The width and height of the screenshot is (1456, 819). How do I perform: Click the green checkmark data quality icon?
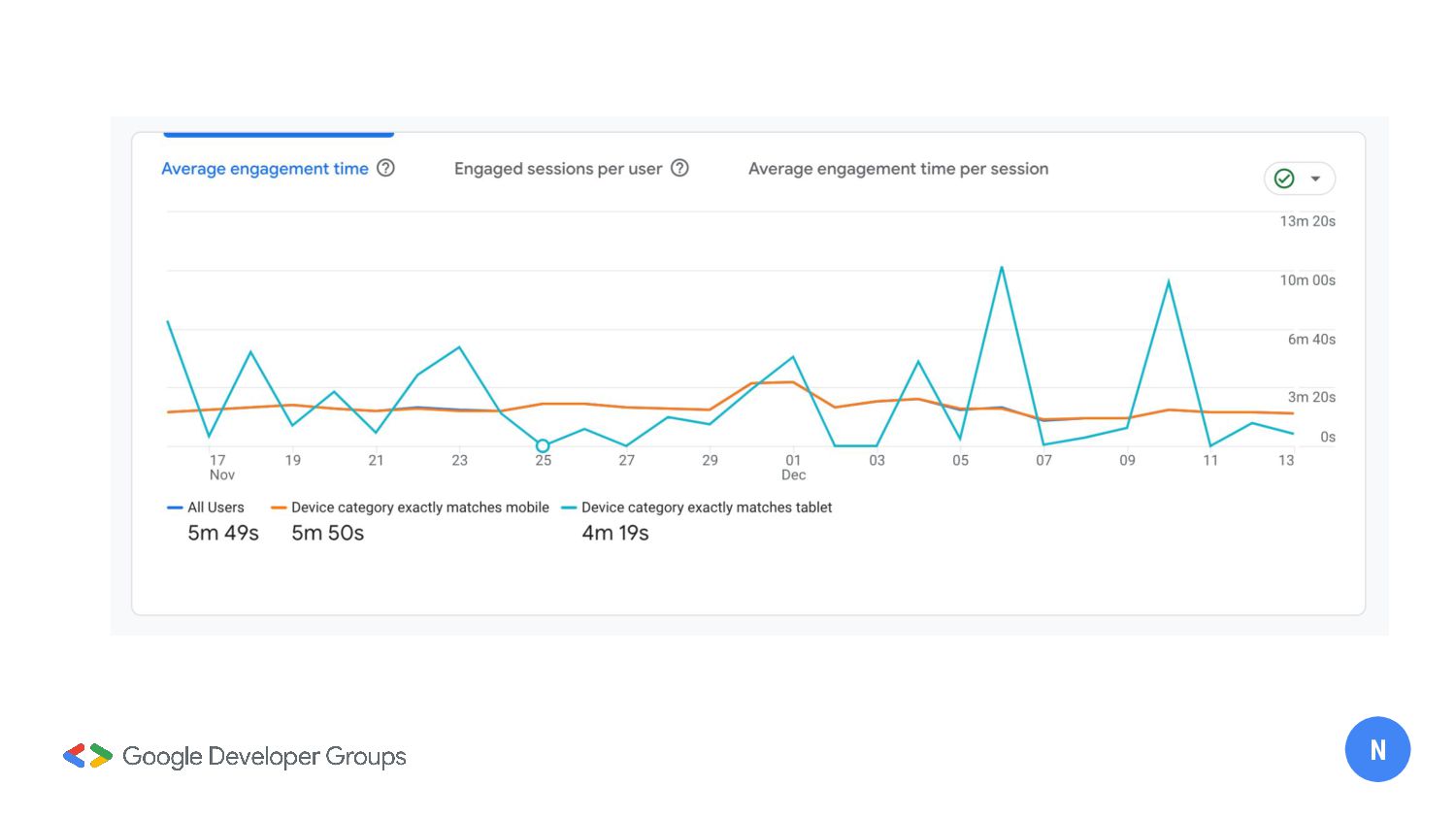1284,179
